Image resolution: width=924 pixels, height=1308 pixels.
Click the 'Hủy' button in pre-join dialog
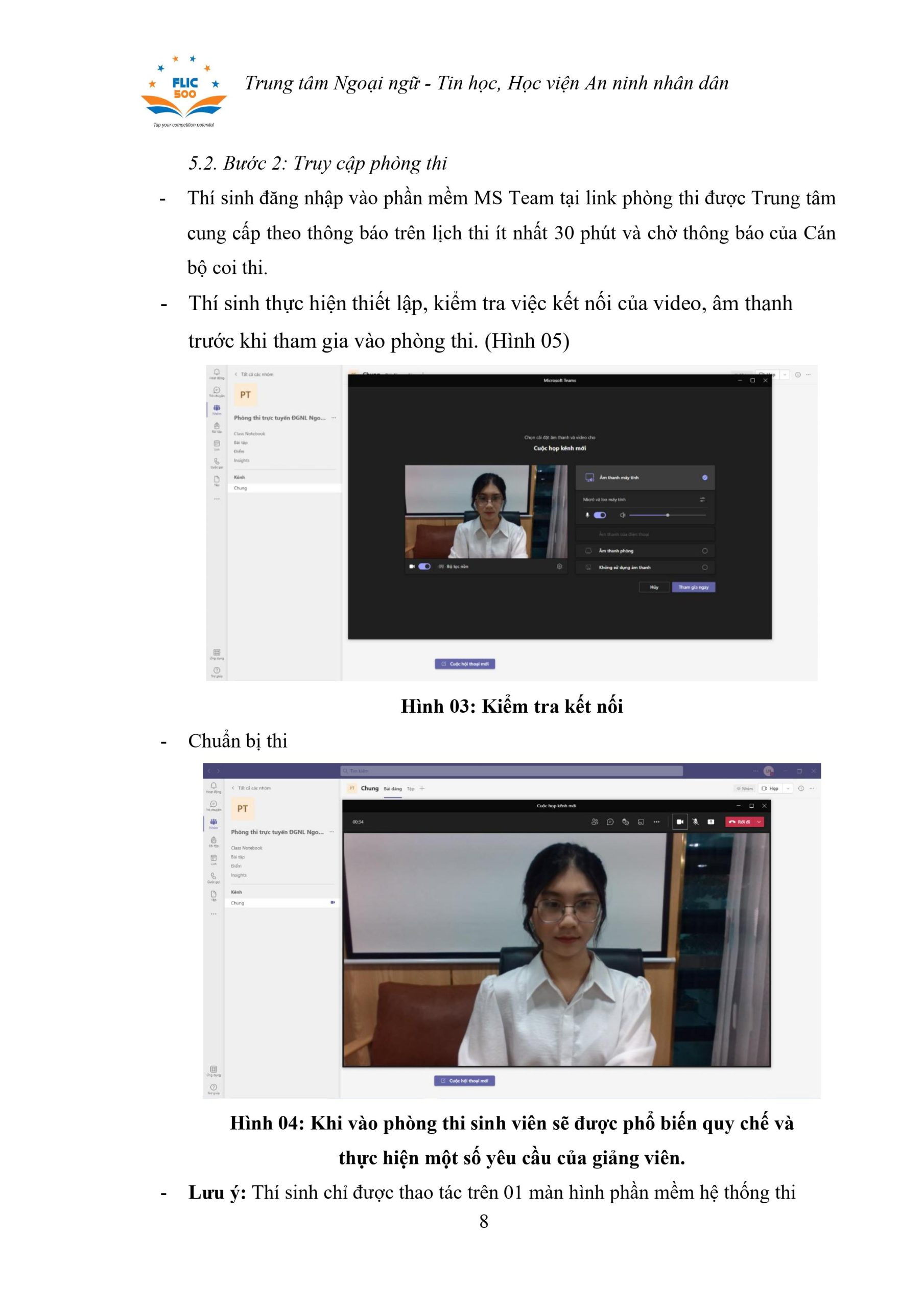(654, 587)
